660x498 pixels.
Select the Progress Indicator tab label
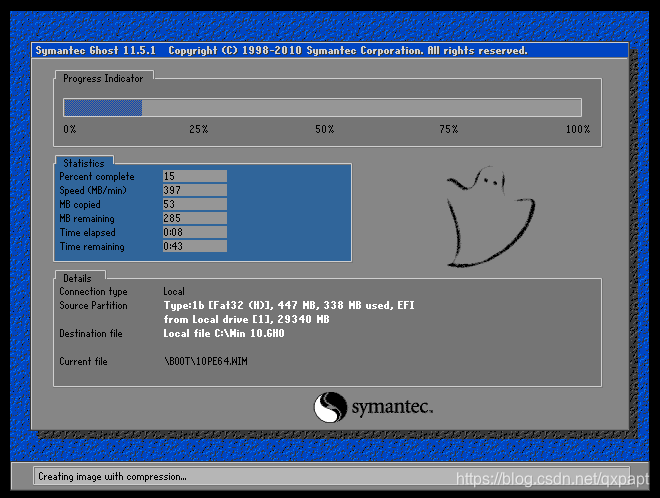[103, 78]
